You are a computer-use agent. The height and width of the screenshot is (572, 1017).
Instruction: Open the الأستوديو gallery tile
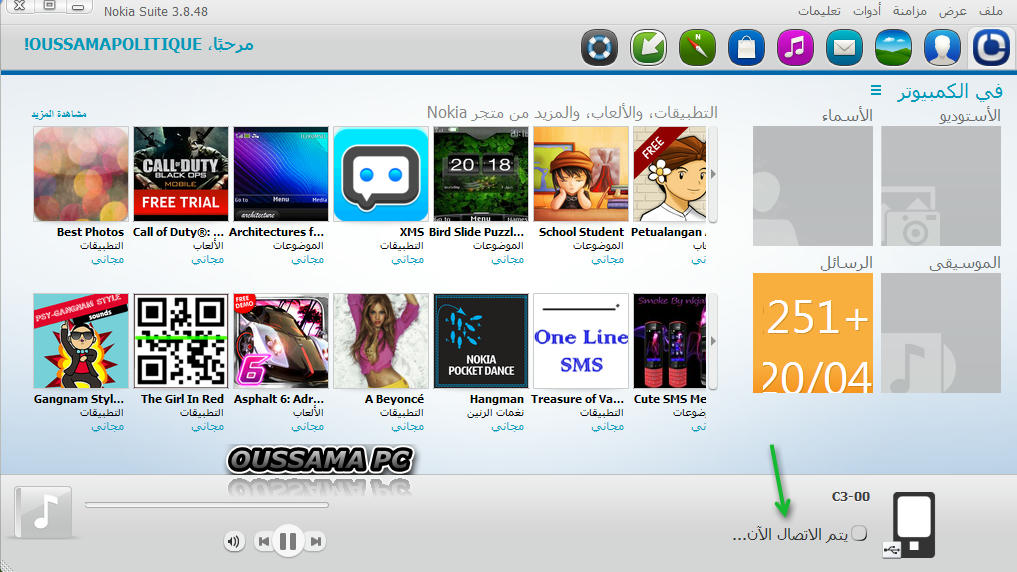[940, 186]
